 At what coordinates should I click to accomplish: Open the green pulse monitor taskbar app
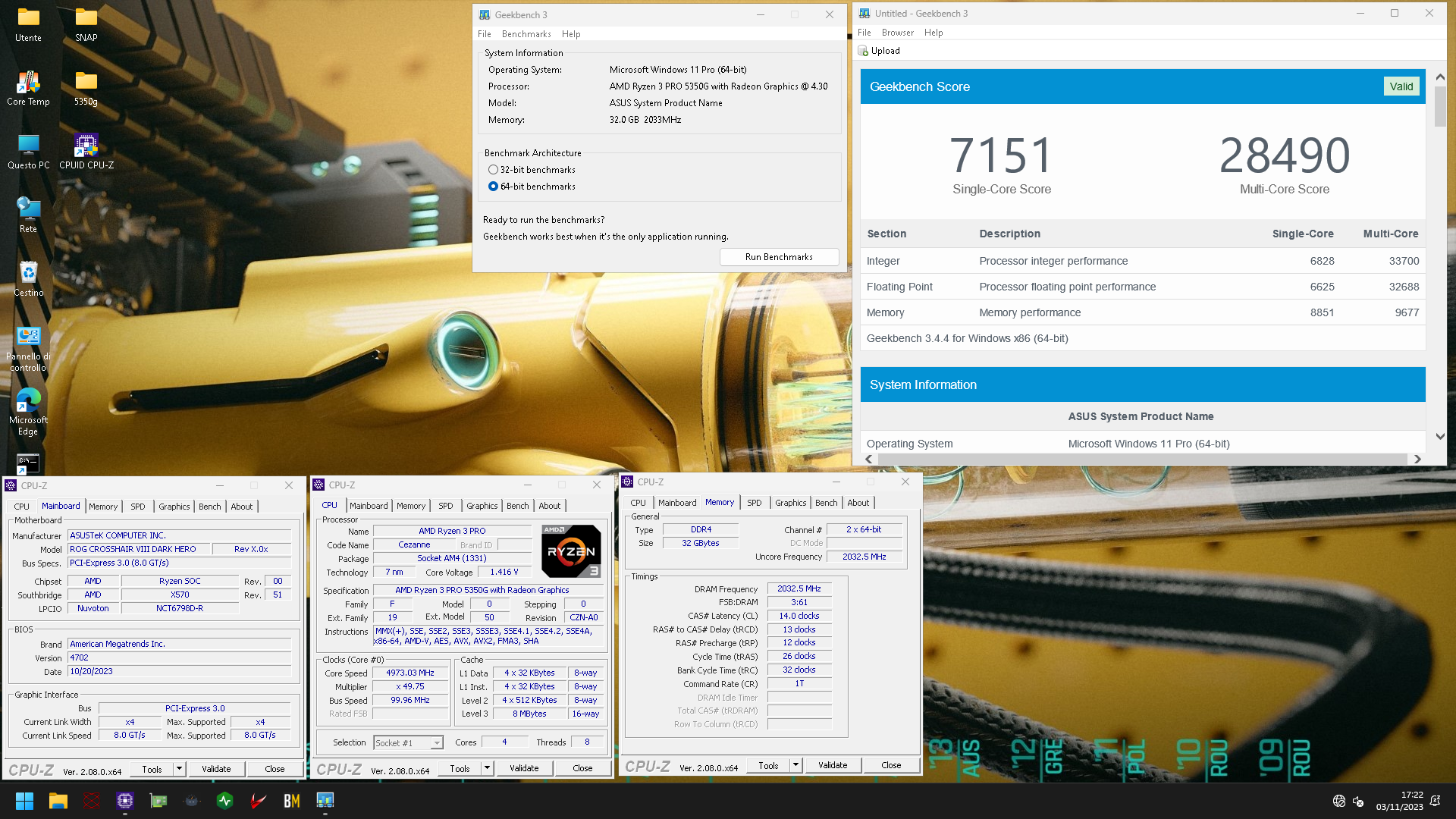(225, 800)
